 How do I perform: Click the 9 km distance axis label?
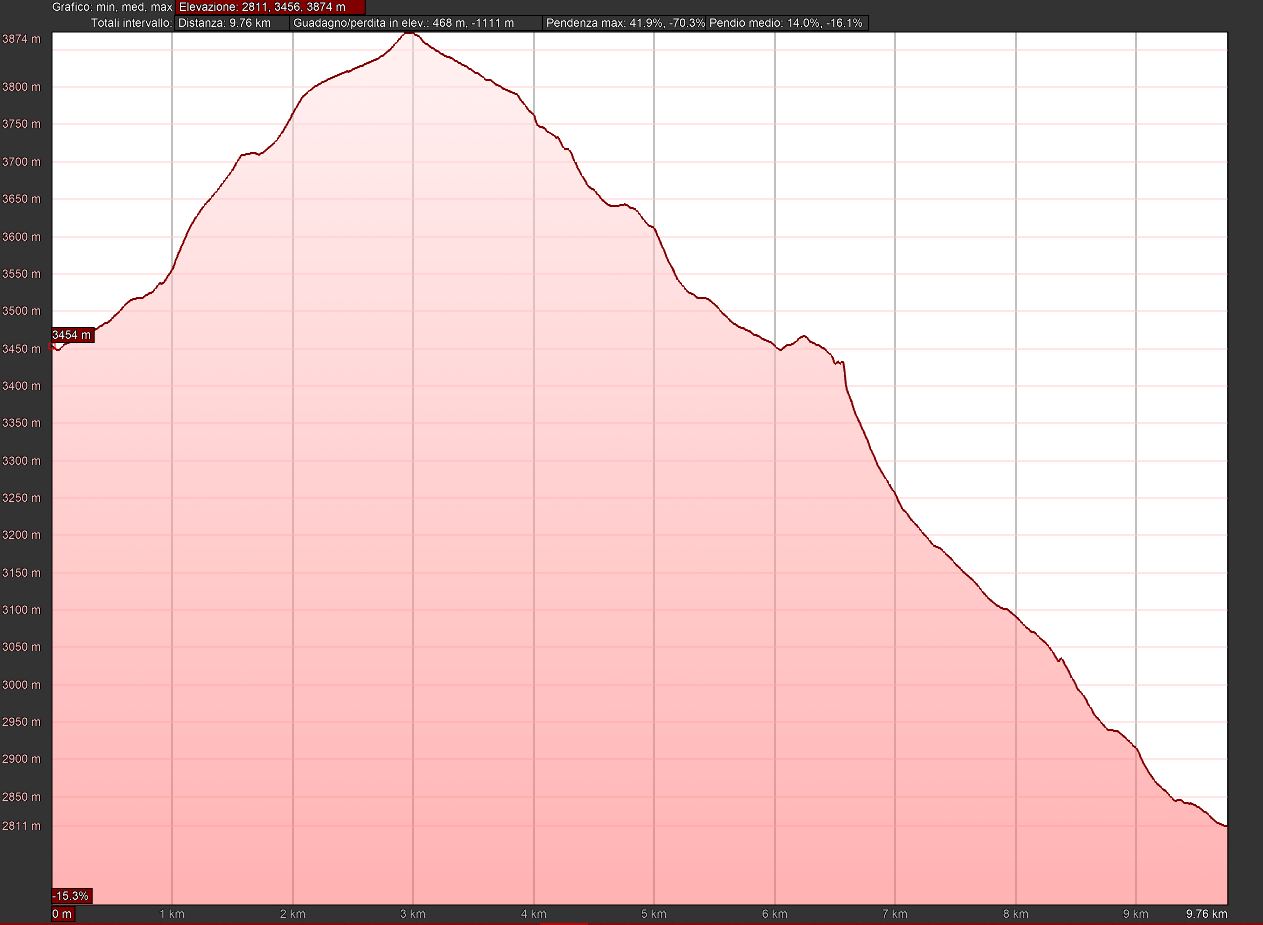tap(1135, 914)
